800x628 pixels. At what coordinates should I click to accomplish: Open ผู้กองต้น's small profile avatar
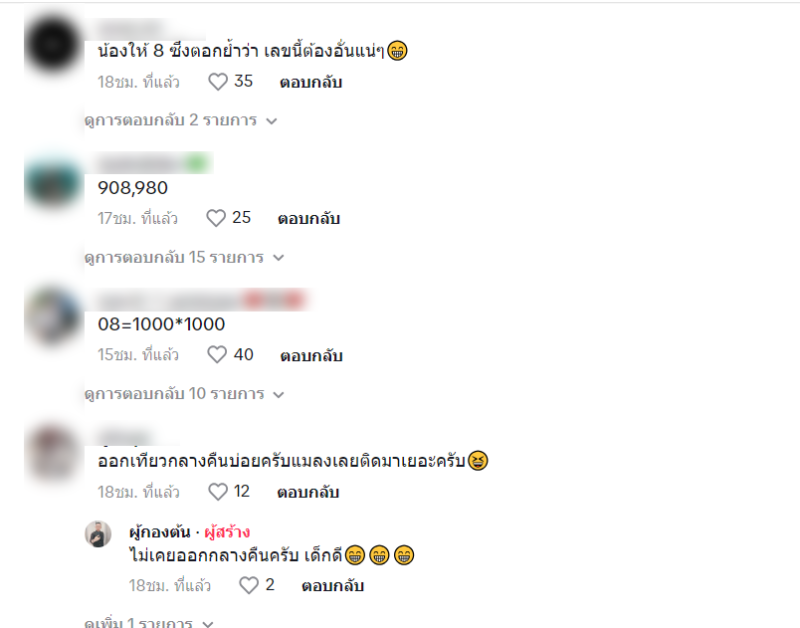[98, 534]
